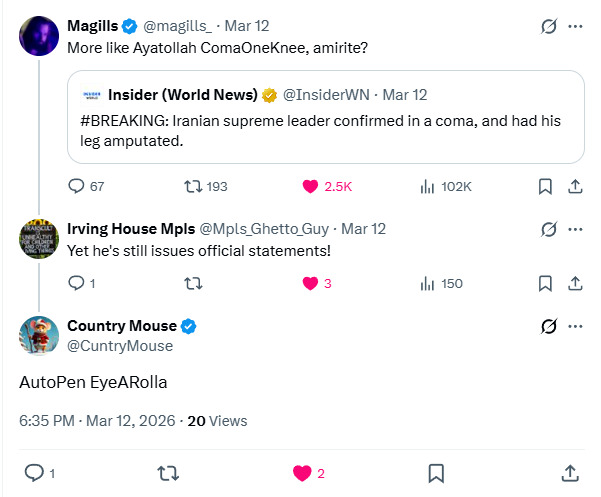Unlike Magills' tweet with 2.5K likes
Image resolution: width=601 pixels, height=497 pixels.
point(311,186)
